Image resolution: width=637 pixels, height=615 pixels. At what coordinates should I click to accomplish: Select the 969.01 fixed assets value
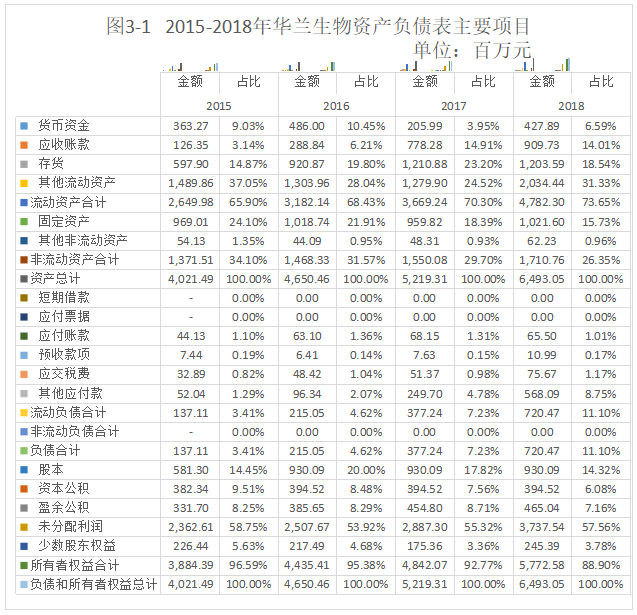coord(191,222)
